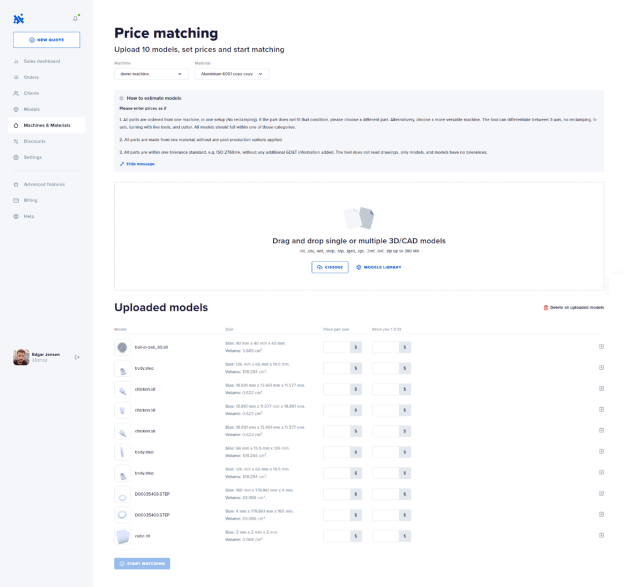Image resolution: width=640 pixels, height=587 pixels.
Task: Open the Models Library link
Action: pos(379,267)
